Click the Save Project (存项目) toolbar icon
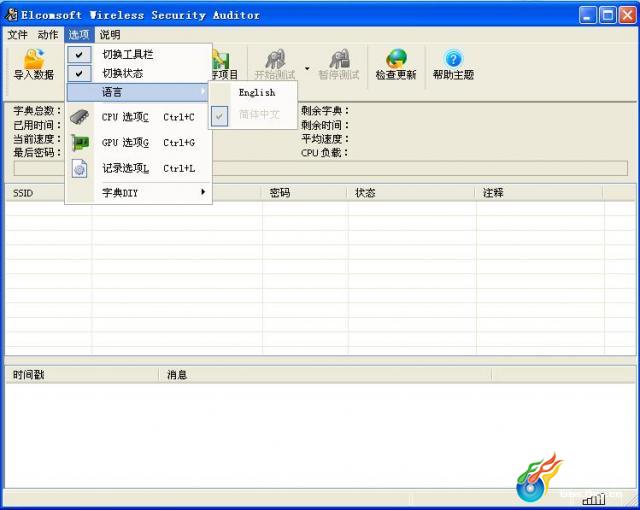 point(222,60)
